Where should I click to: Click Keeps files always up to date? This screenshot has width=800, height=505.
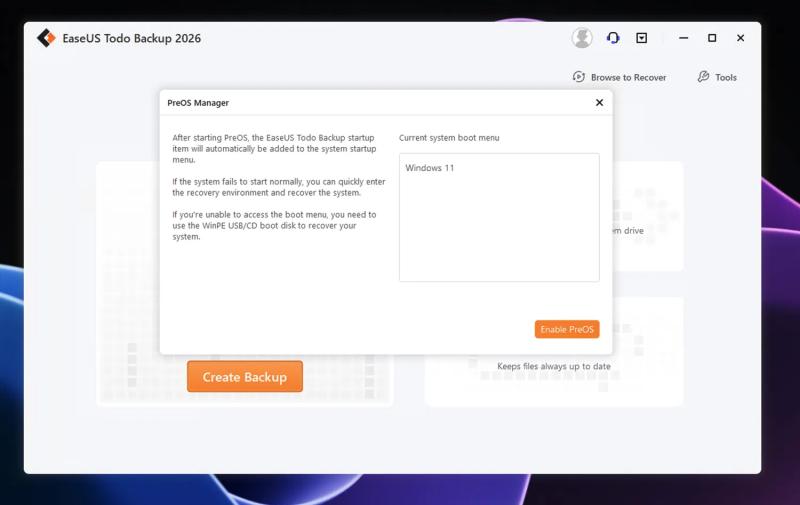[x=554, y=366]
